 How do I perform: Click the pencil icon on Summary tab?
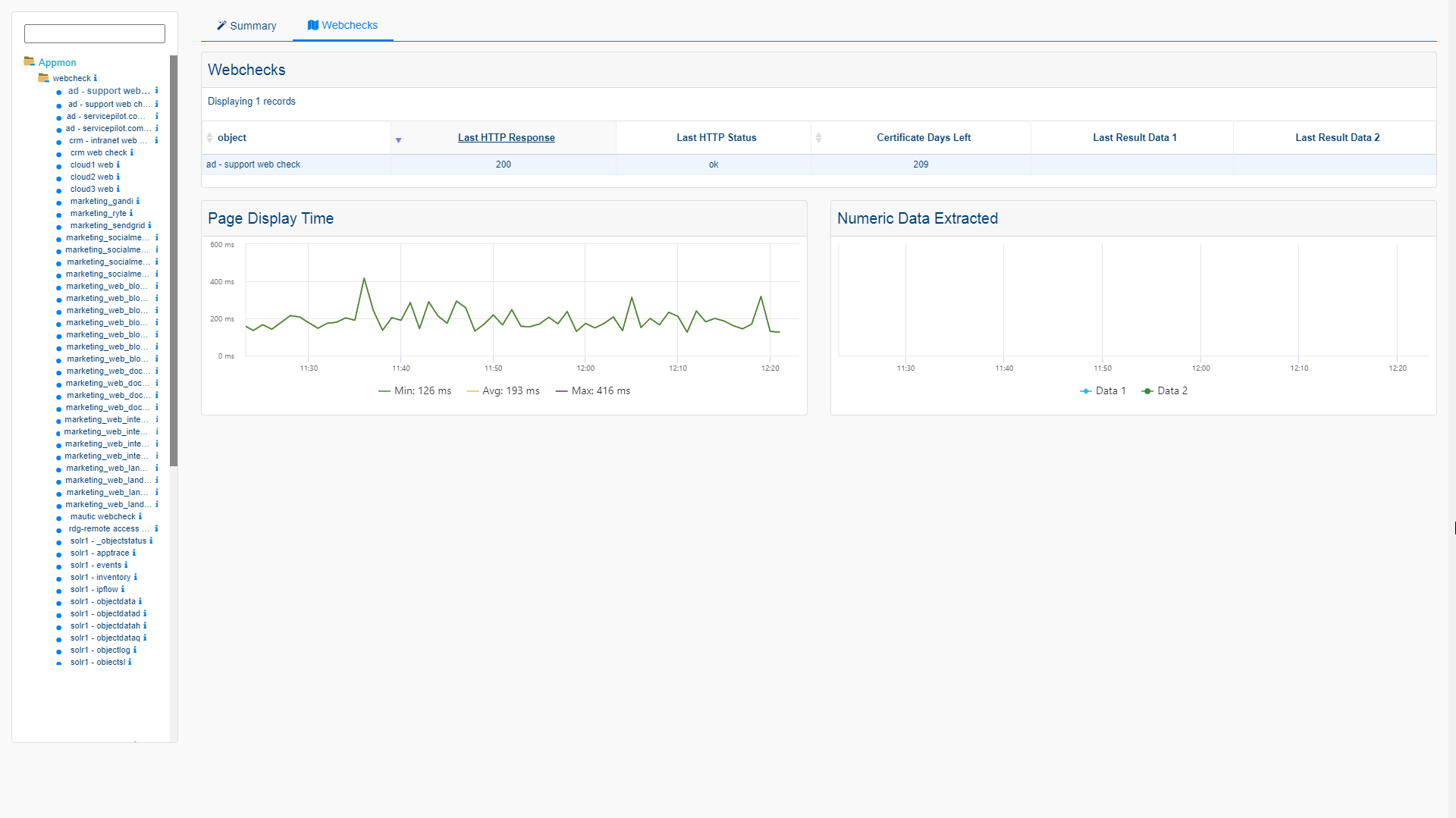click(221, 25)
